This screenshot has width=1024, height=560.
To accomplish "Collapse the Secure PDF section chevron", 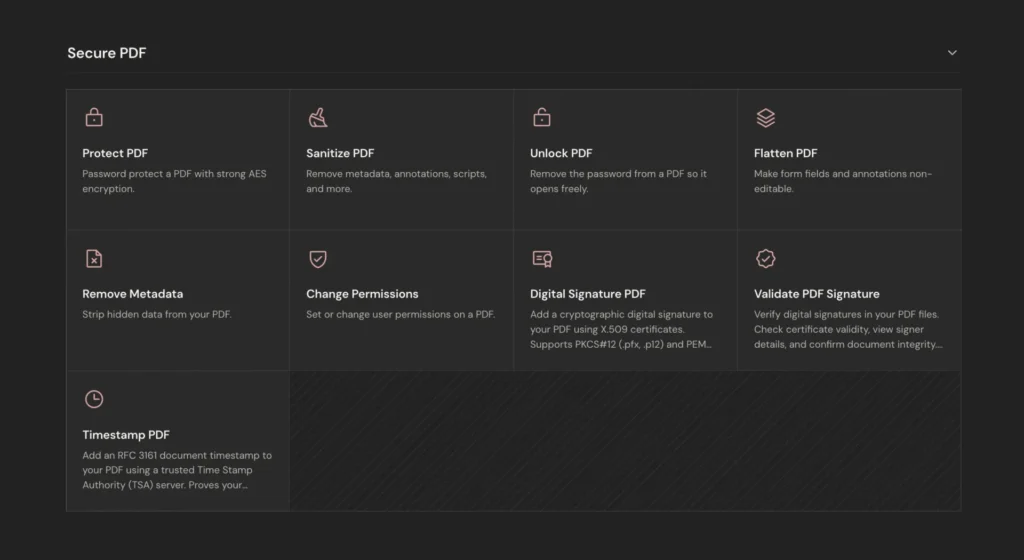I will [x=952, y=53].
